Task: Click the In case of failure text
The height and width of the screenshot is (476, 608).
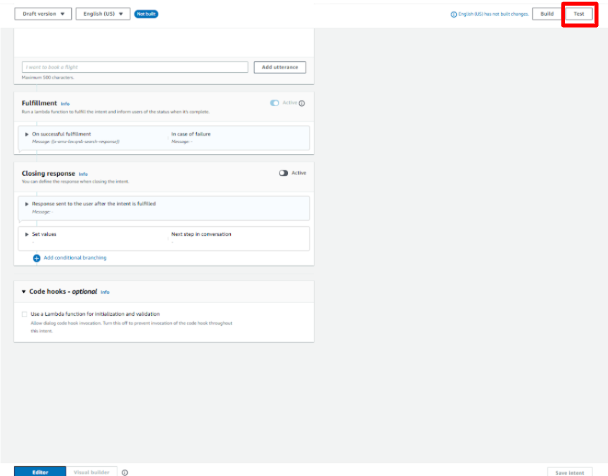Action: coord(191,134)
